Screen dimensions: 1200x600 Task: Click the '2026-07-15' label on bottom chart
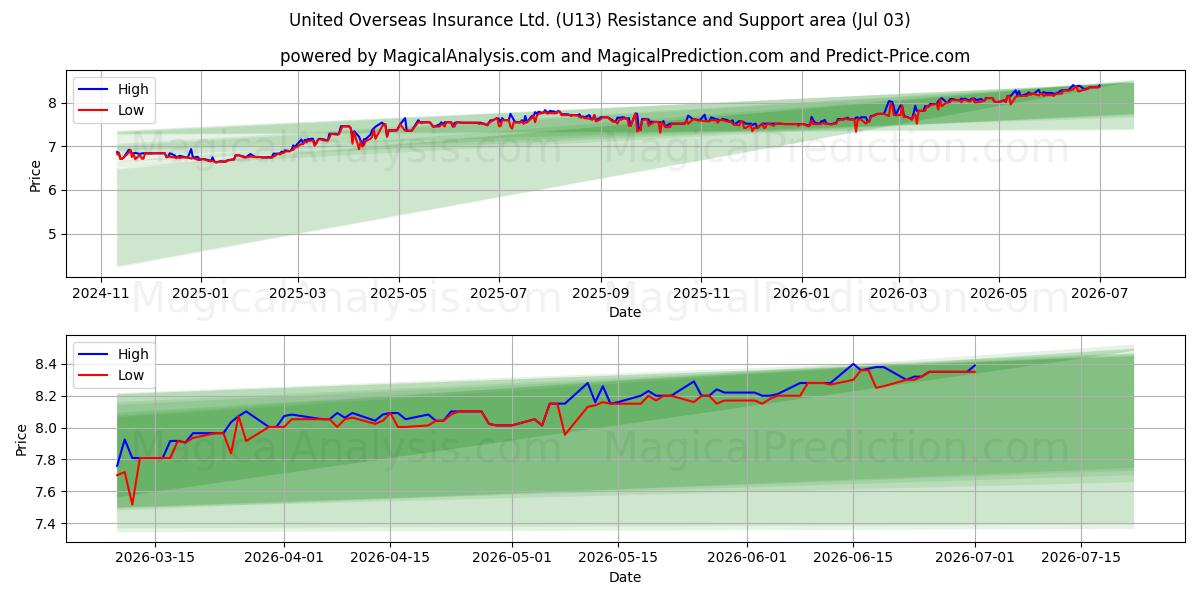click(x=1081, y=559)
